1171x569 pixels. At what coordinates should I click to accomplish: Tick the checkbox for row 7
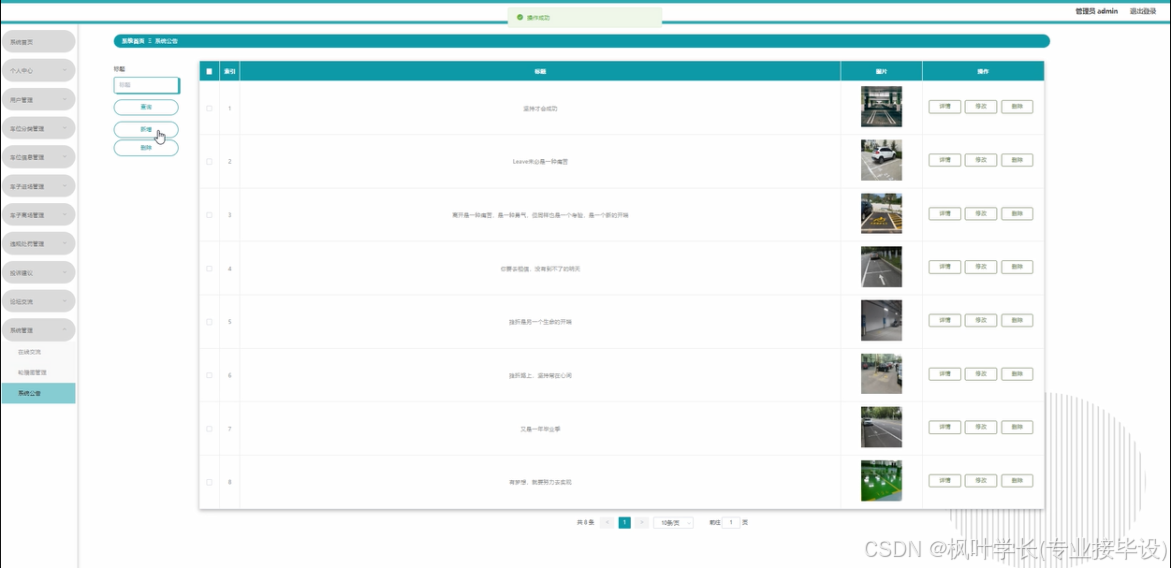pyautogui.click(x=209, y=429)
